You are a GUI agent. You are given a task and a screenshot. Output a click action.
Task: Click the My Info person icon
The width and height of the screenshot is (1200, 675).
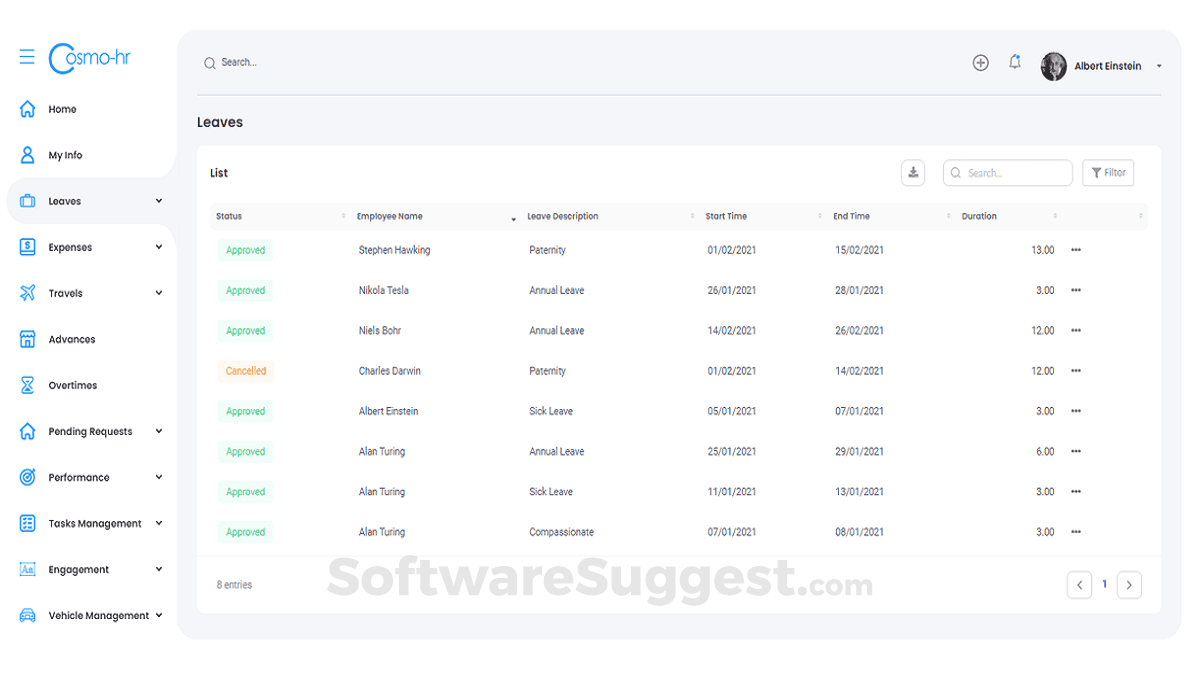point(28,155)
